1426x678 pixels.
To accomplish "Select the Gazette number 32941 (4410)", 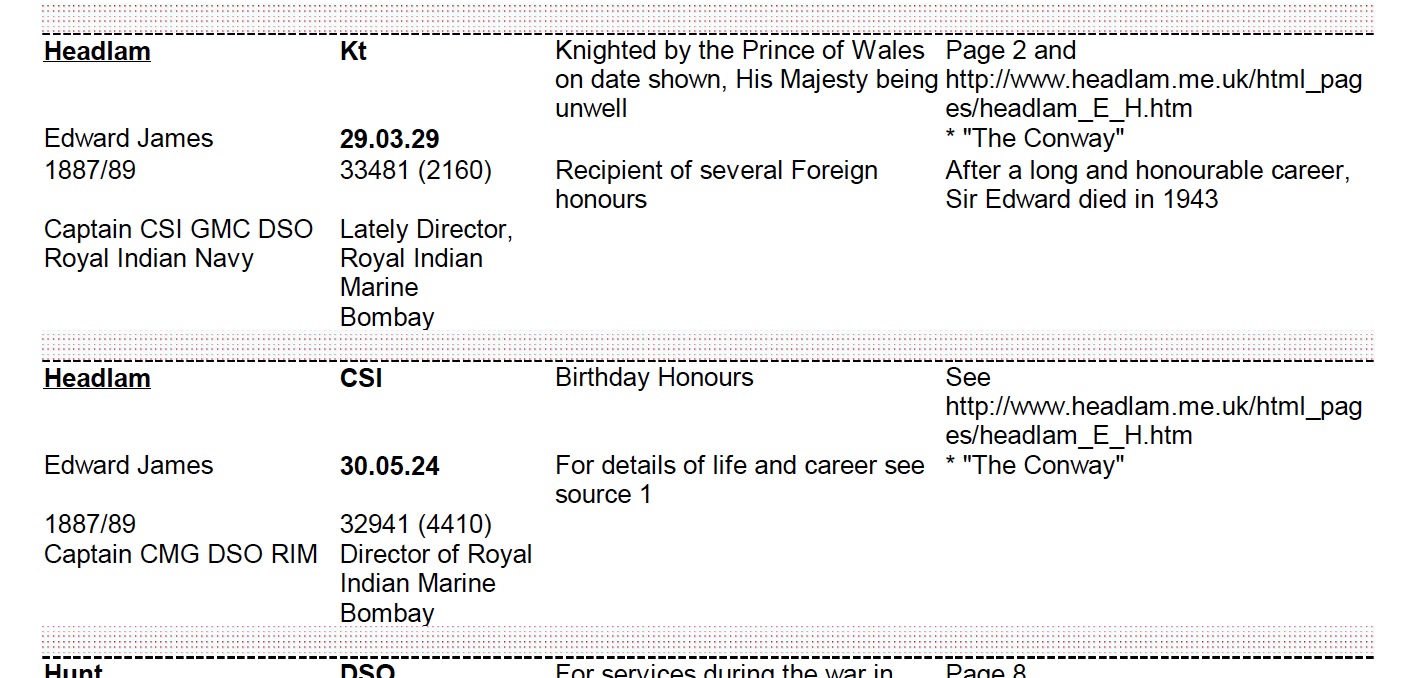I will (415, 525).
